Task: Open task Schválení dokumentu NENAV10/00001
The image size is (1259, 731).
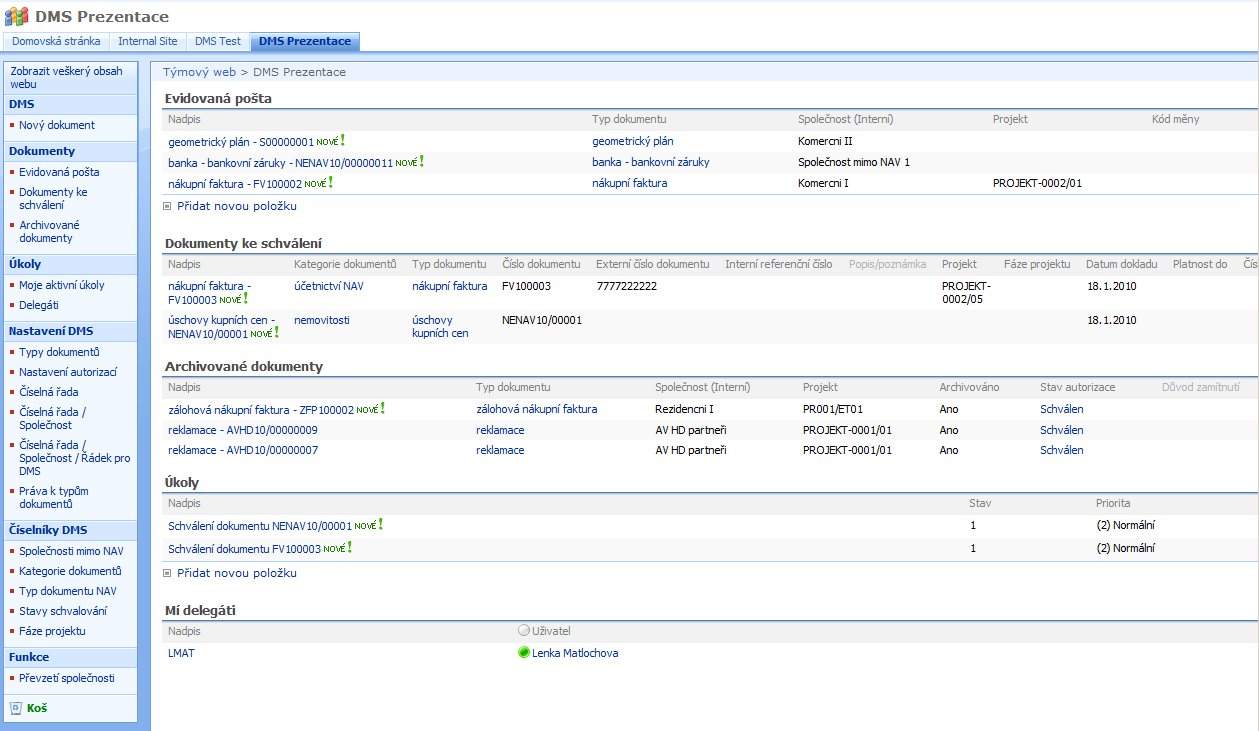Action: [260, 525]
